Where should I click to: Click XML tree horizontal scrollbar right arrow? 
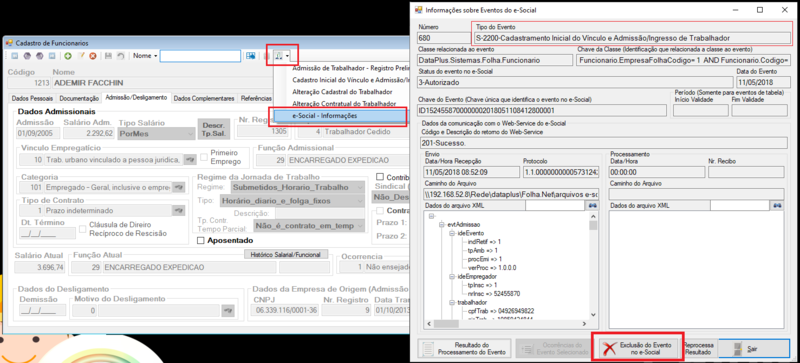point(585,324)
